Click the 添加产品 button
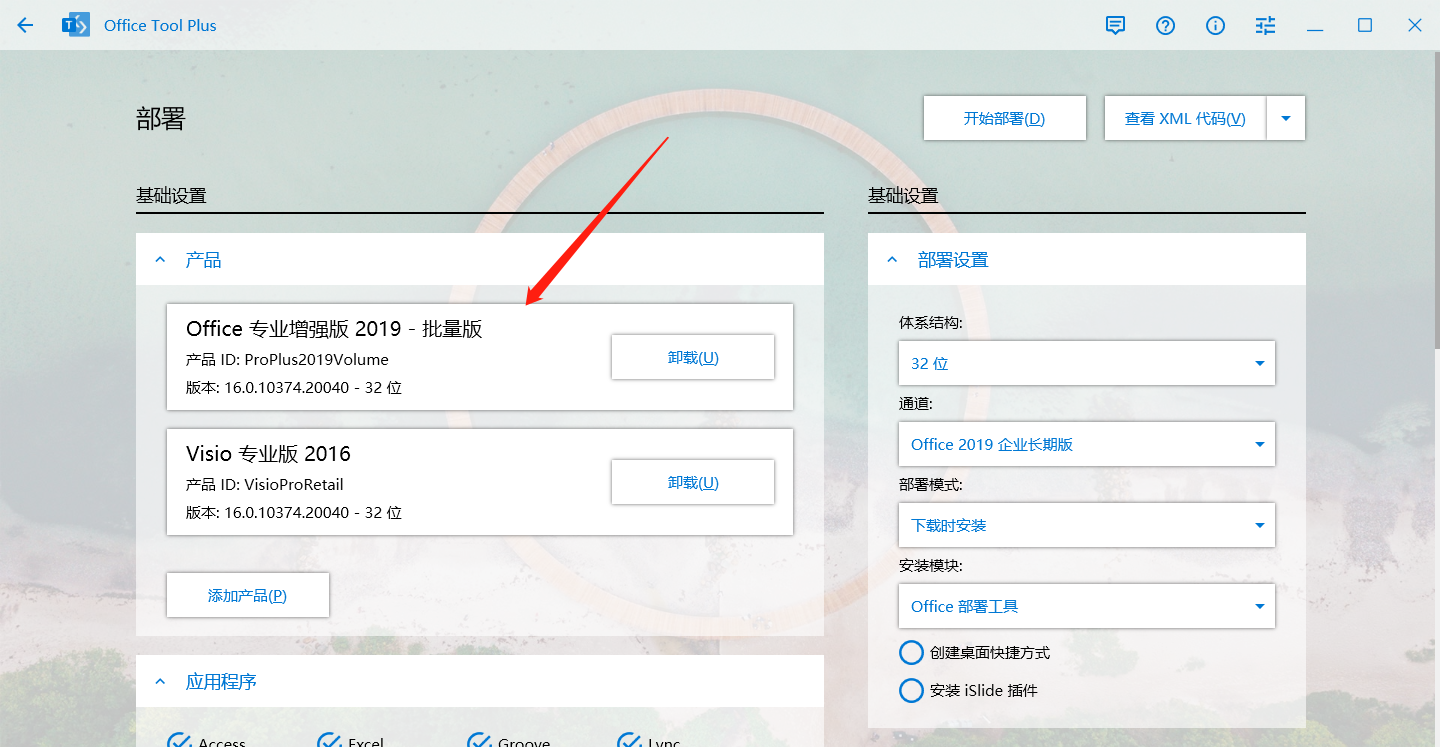 pos(247,595)
